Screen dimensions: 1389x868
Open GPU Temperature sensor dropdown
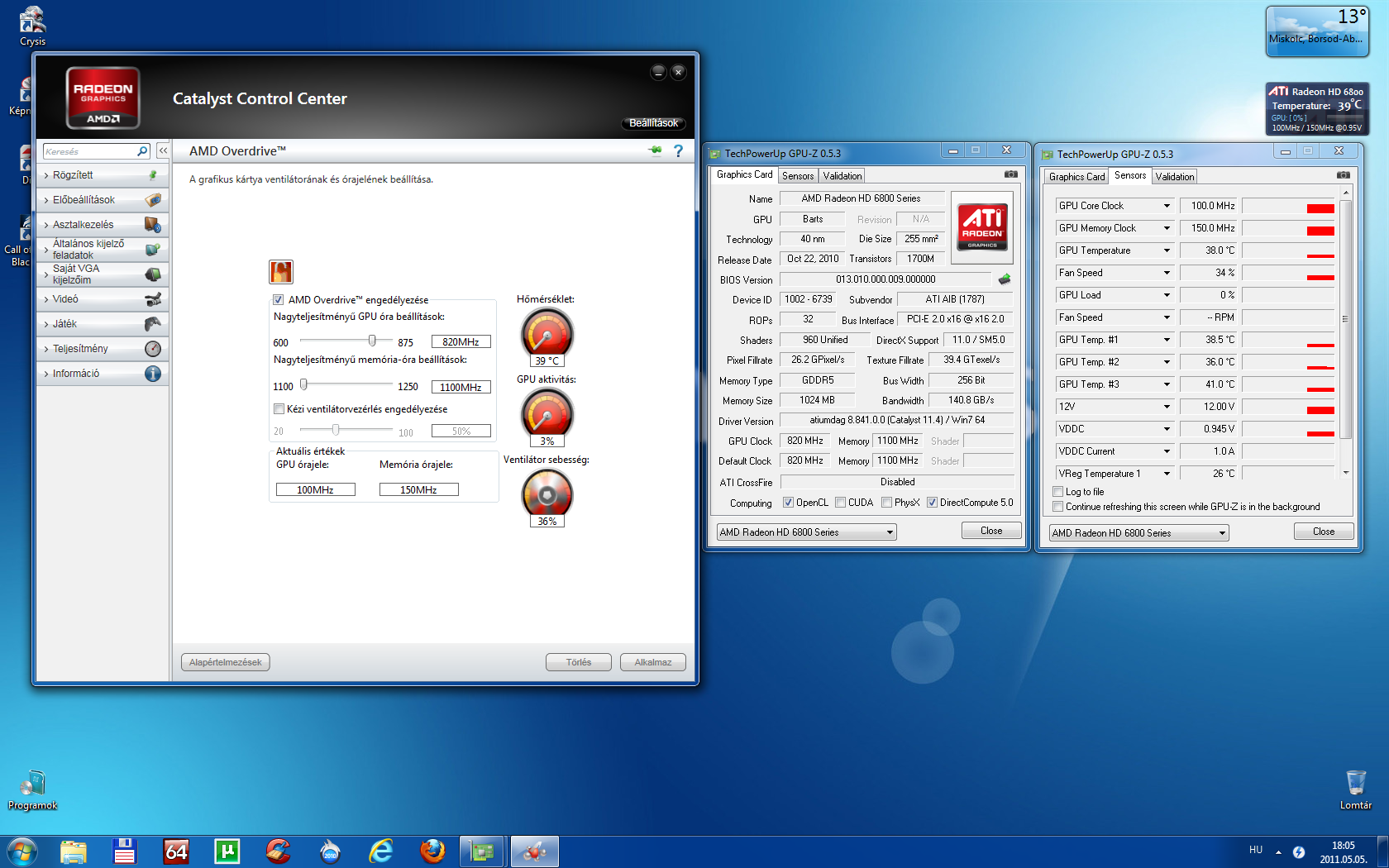(1167, 250)
